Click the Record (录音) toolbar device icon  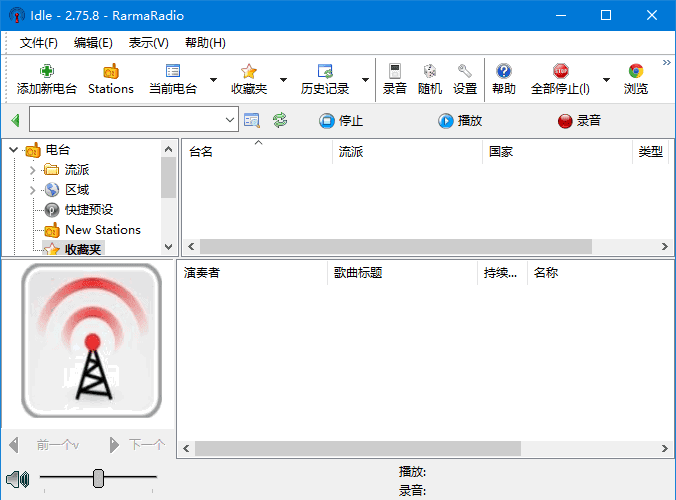395,71
